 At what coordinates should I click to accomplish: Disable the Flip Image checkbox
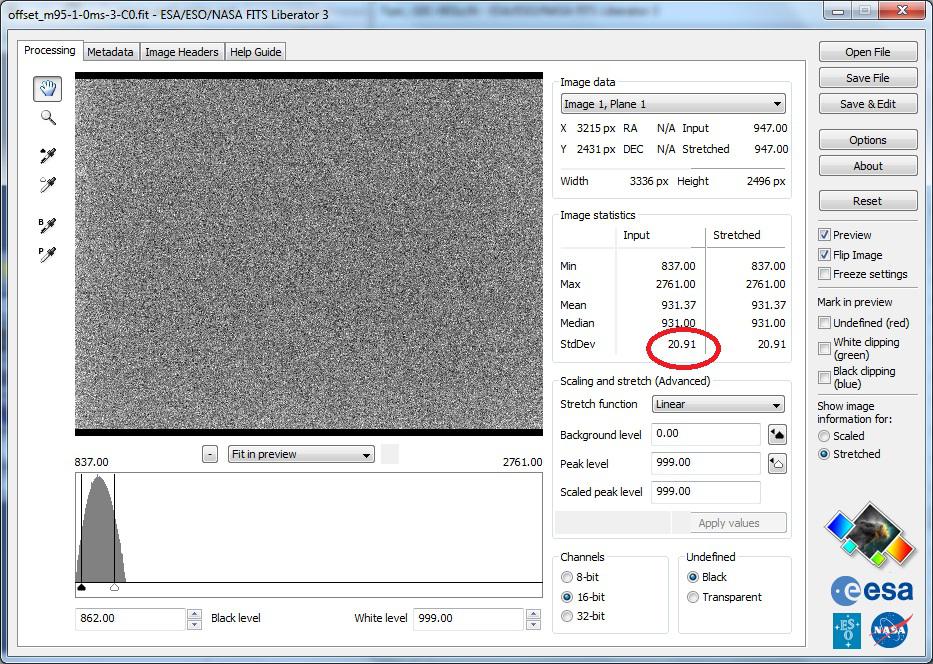tap(824, 255)
